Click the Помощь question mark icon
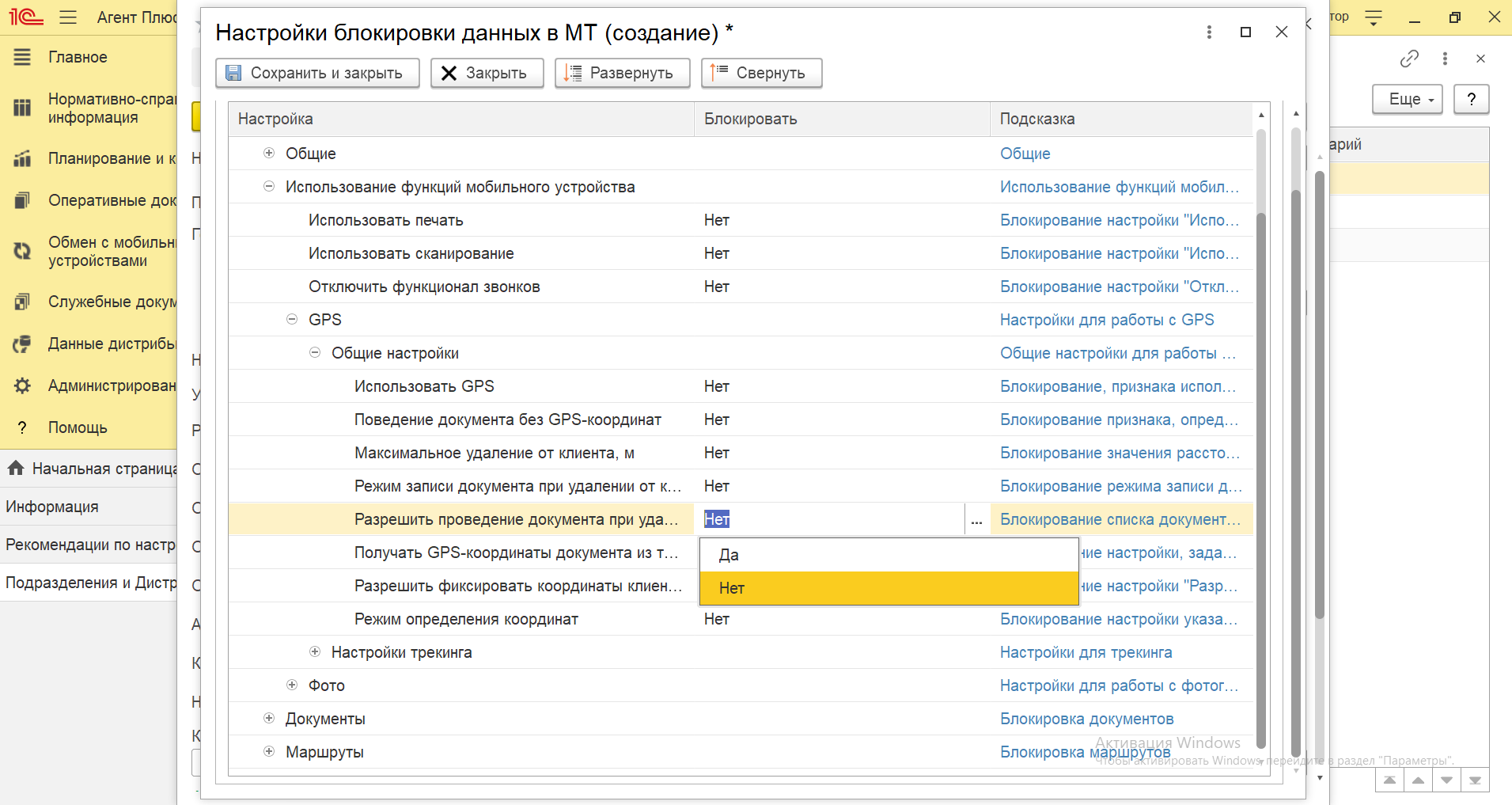The height and width of the screenshot is (805, 1512). (22, 427)
